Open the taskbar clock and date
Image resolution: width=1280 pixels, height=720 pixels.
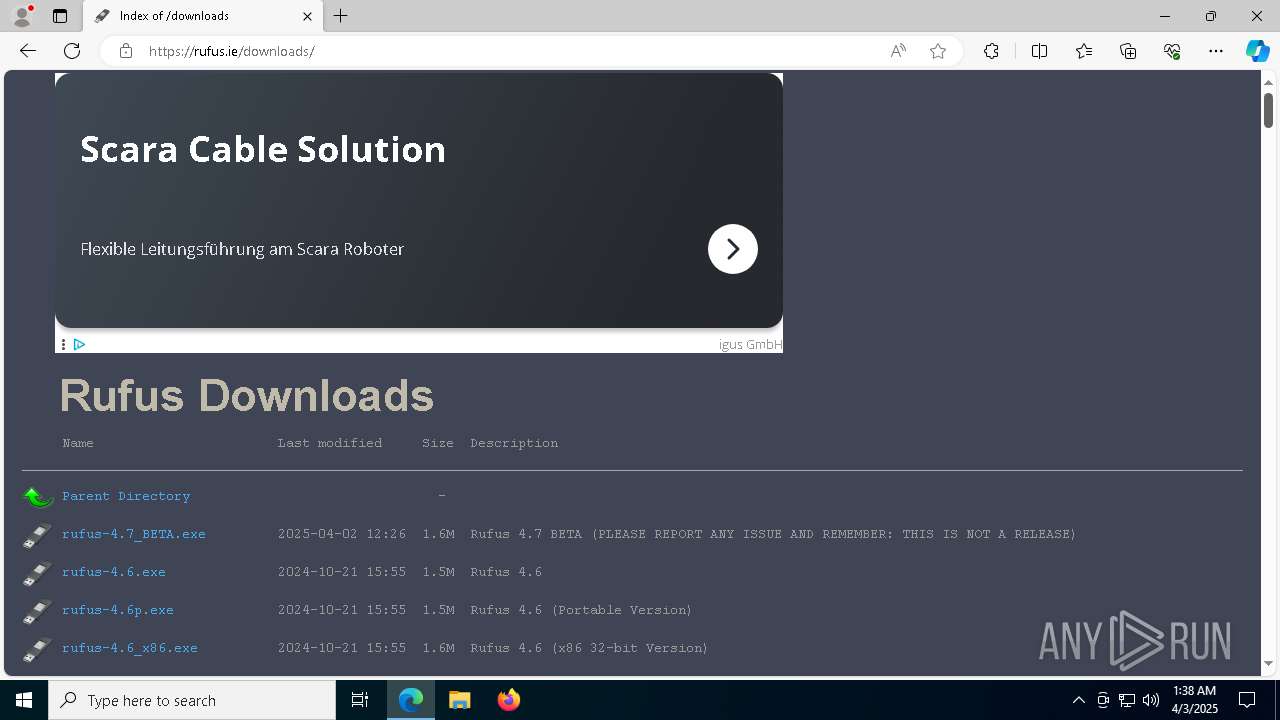click(x=1194, y=700)
